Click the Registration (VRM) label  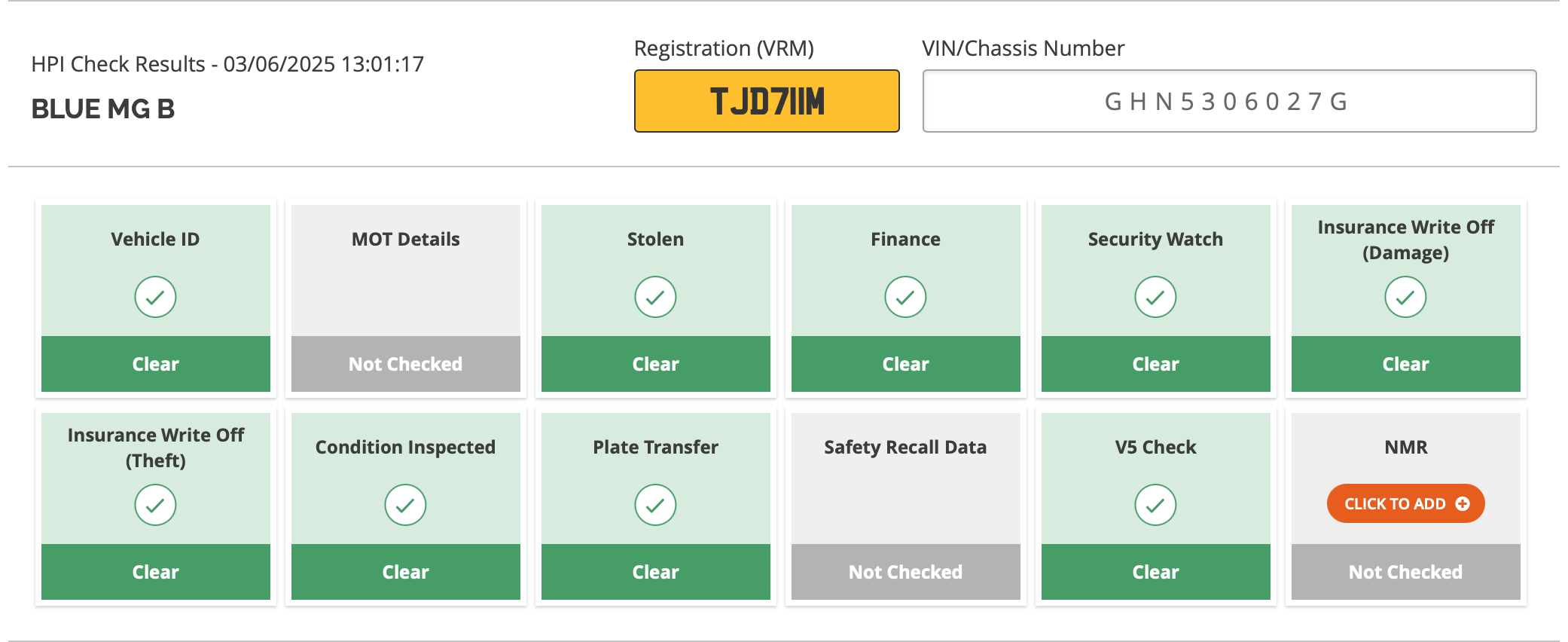[x=724, y=48]
